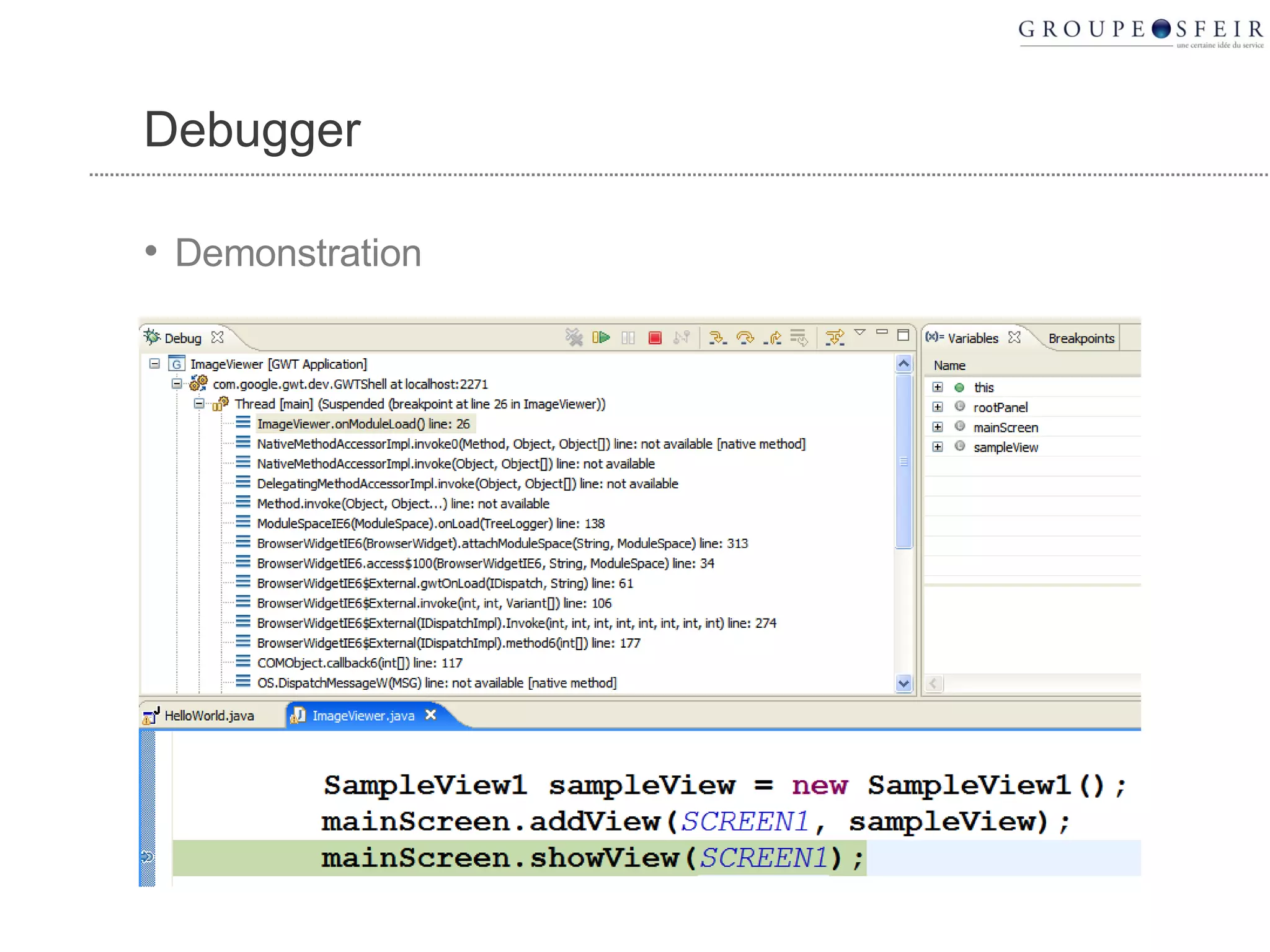The height and width of the screenshot is (952, 1270).
Task: Select External.invoke line: 106 frame
Action: (x=434, y=603)
